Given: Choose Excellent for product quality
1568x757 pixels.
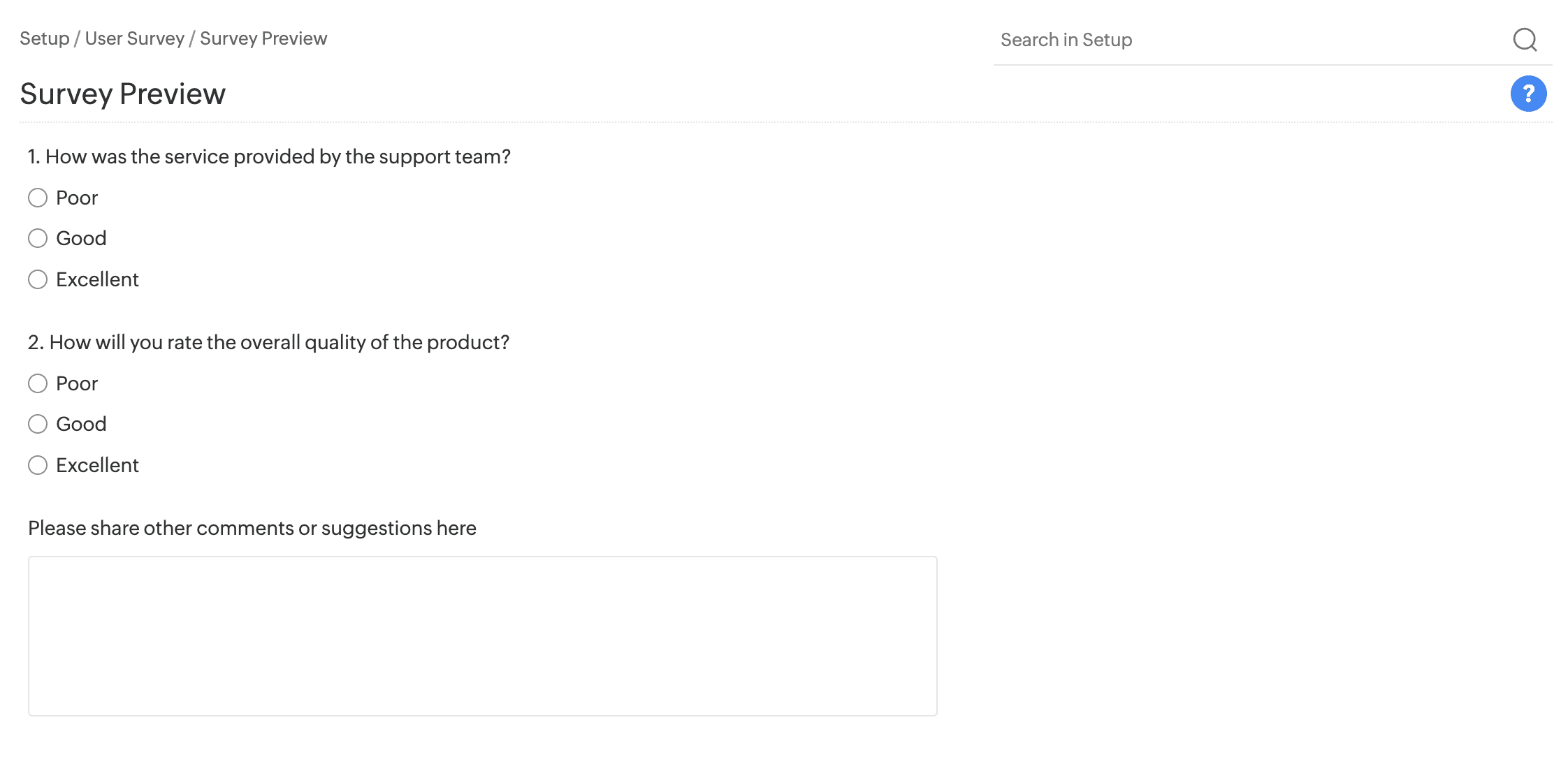Looking at the screenshot, I should pos(38,465).
